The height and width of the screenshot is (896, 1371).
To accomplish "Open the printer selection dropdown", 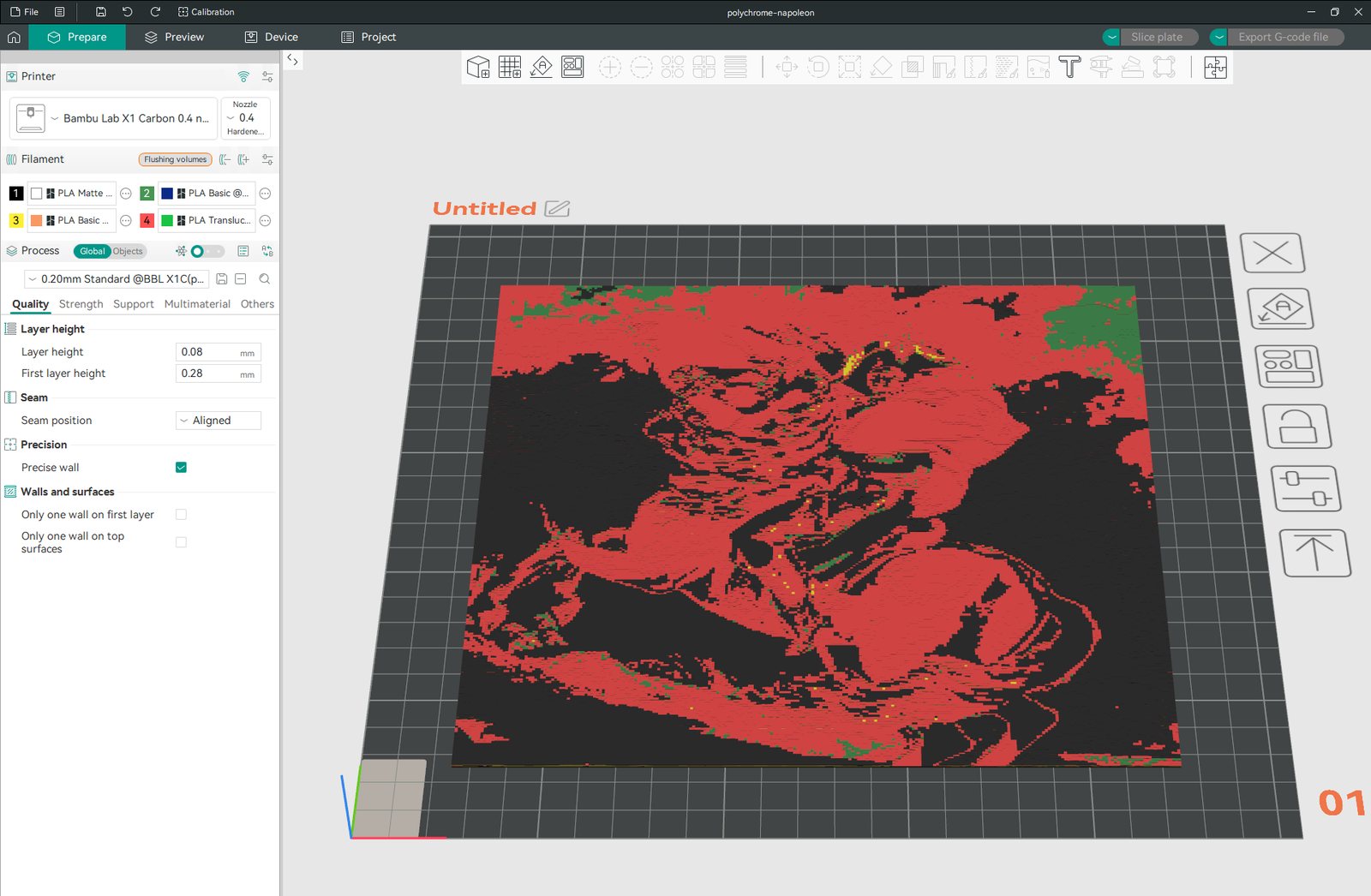I will (x=113, y=118).
